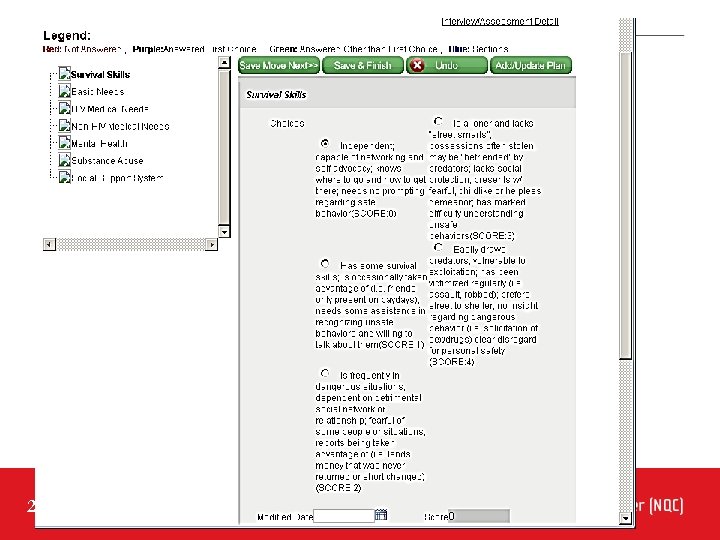Click the icon beside Non HIV Medical Needs
The width and height of the screenshot is (720, 540).
click(64, 125)
